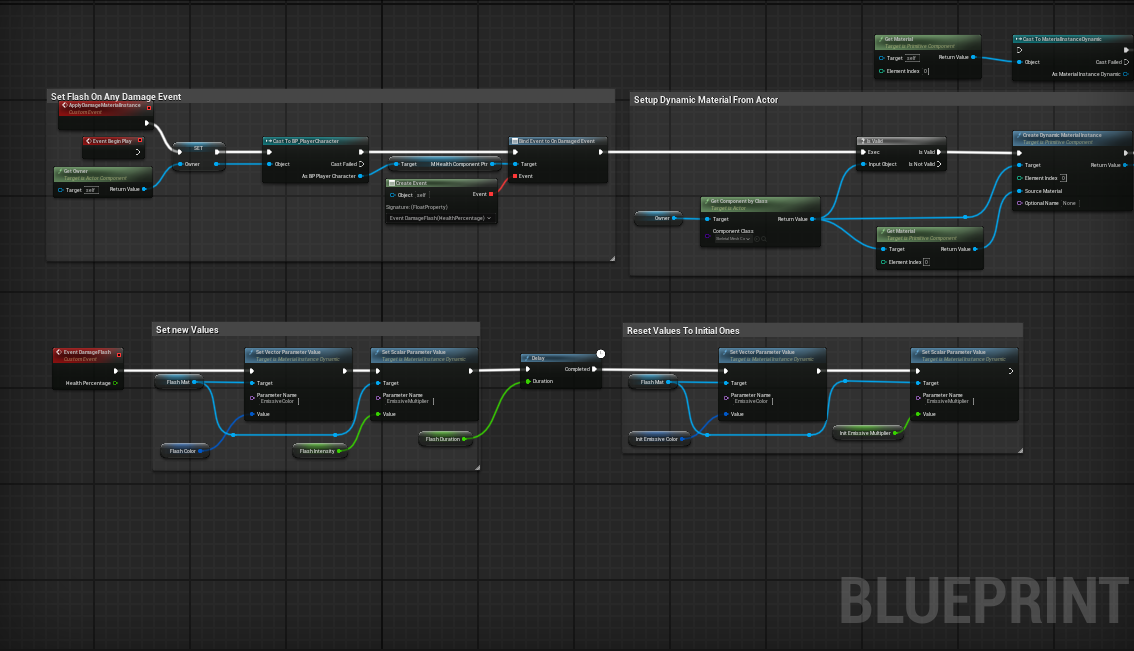The image size is (1134, 651).
Task: Click Event DamageFlash exec output pin
Action: [116, 371]
